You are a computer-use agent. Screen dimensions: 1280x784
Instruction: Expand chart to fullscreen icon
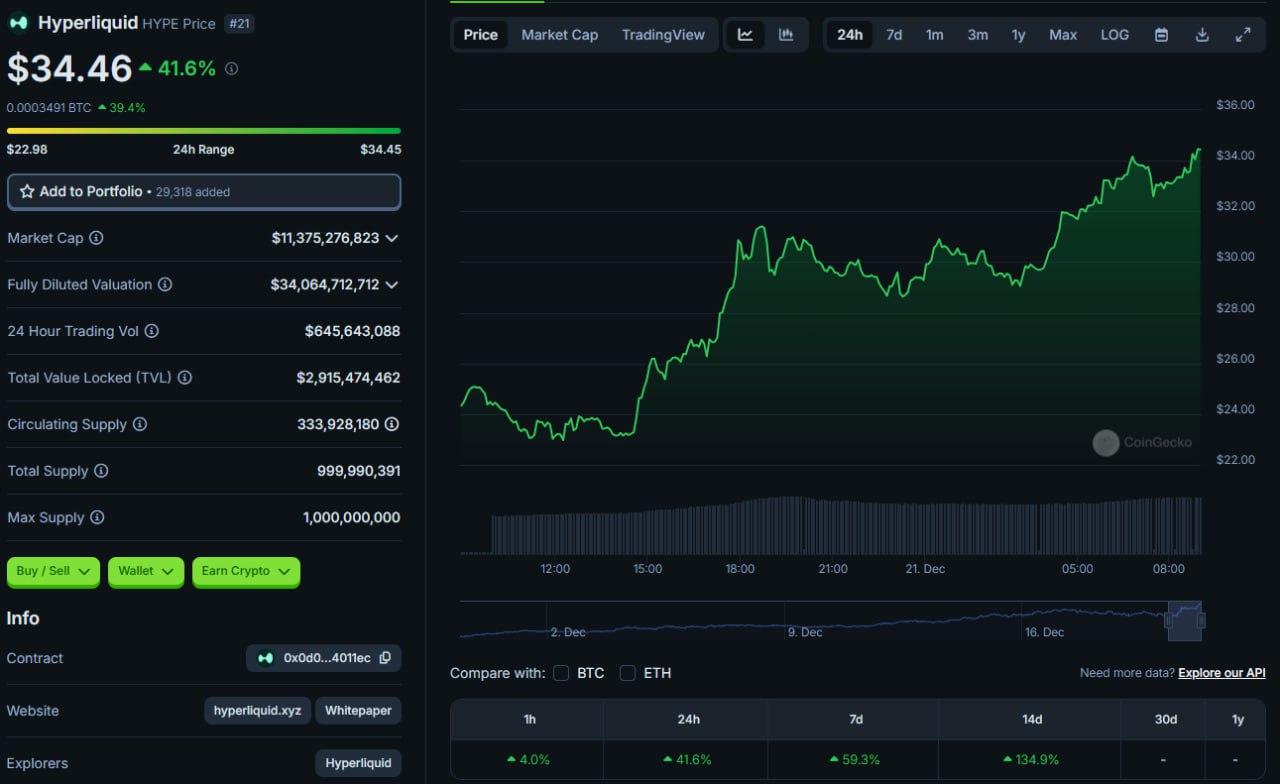(1243, 34)
